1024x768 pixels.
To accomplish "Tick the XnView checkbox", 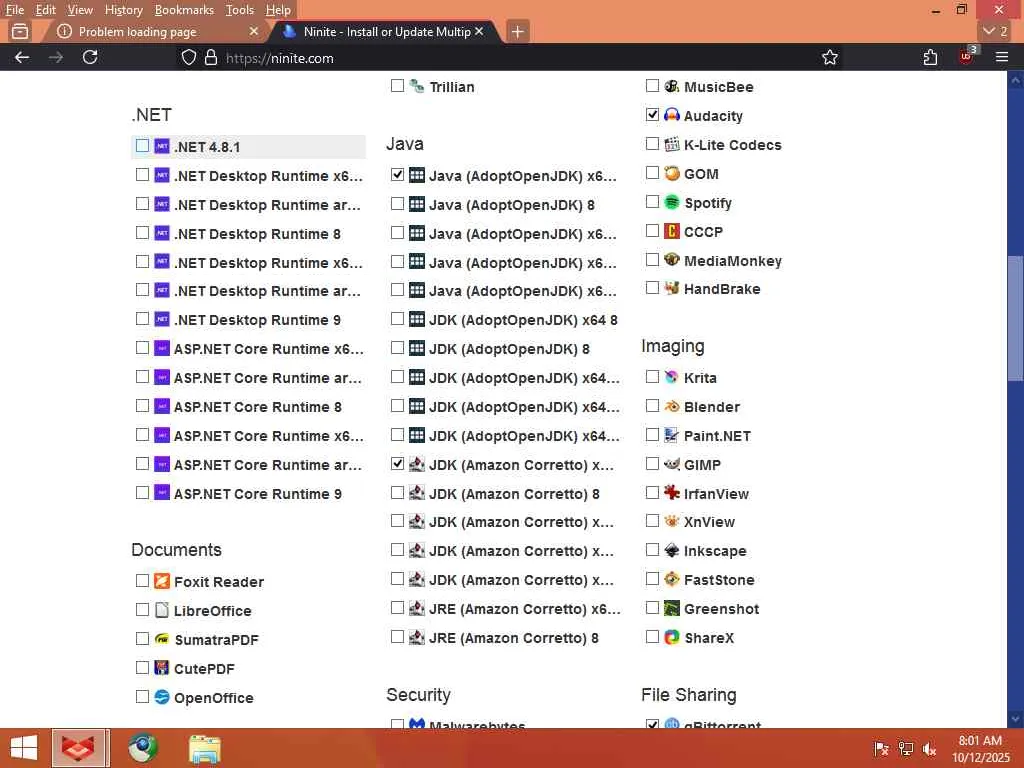I will point(652,520).
